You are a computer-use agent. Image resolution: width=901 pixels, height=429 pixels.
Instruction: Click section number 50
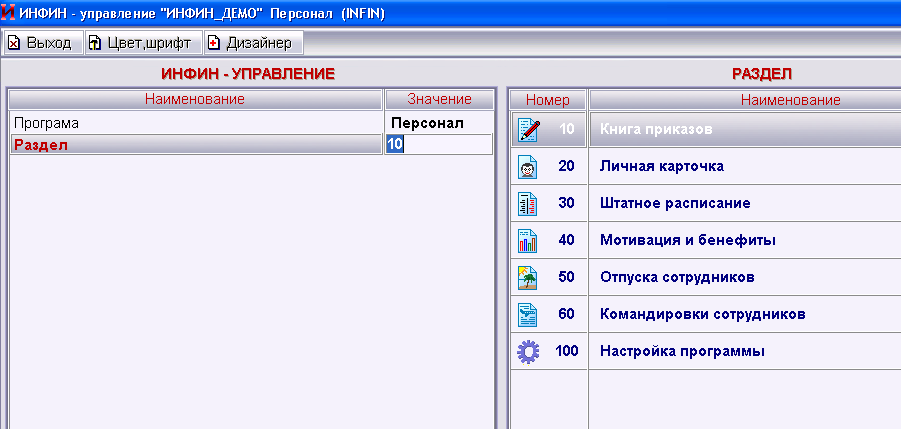pos(566,277)
